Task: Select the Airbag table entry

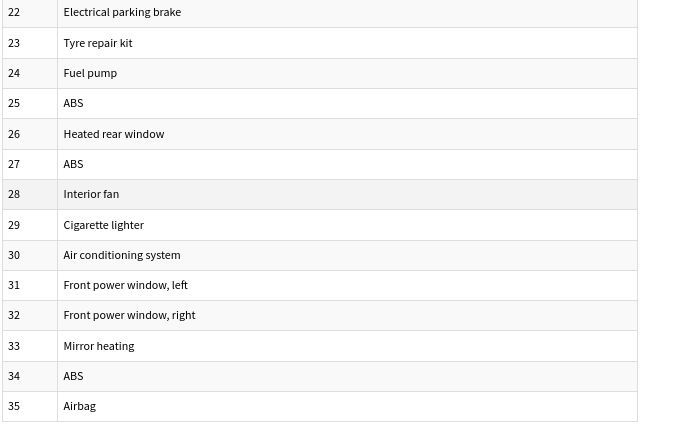Action: click(79, 406)
